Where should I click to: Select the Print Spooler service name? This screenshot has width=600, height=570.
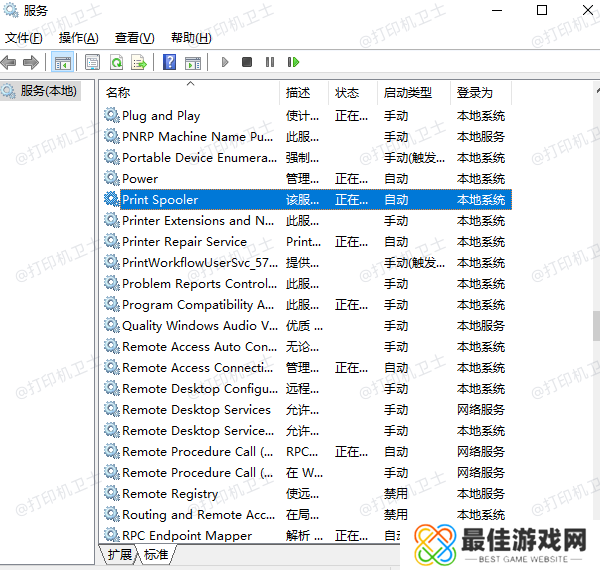[160, 200]
